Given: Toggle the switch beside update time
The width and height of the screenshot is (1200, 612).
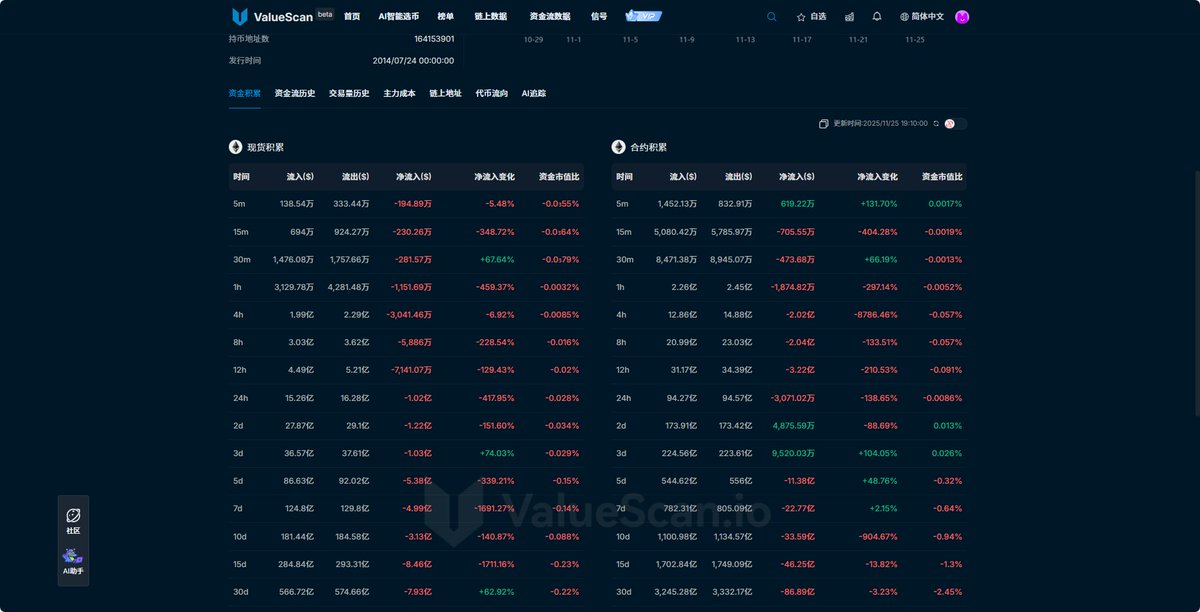Looking at the screenshot, I should click(956, 124).
